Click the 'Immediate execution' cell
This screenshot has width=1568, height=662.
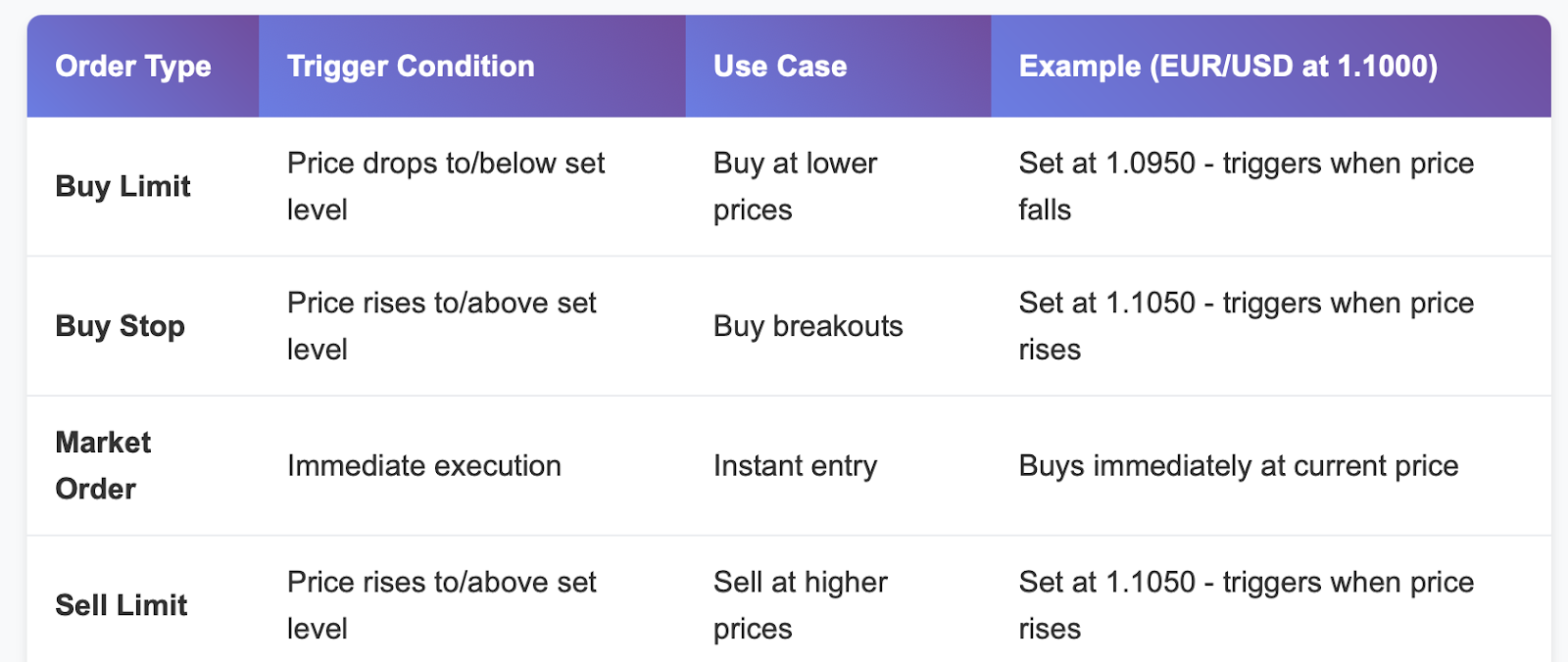[423, 466]
